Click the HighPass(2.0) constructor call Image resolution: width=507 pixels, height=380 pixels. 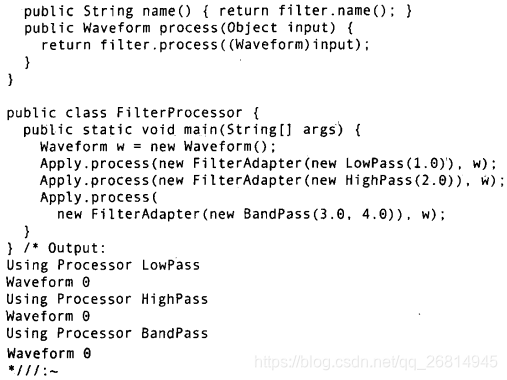[401, 180]
